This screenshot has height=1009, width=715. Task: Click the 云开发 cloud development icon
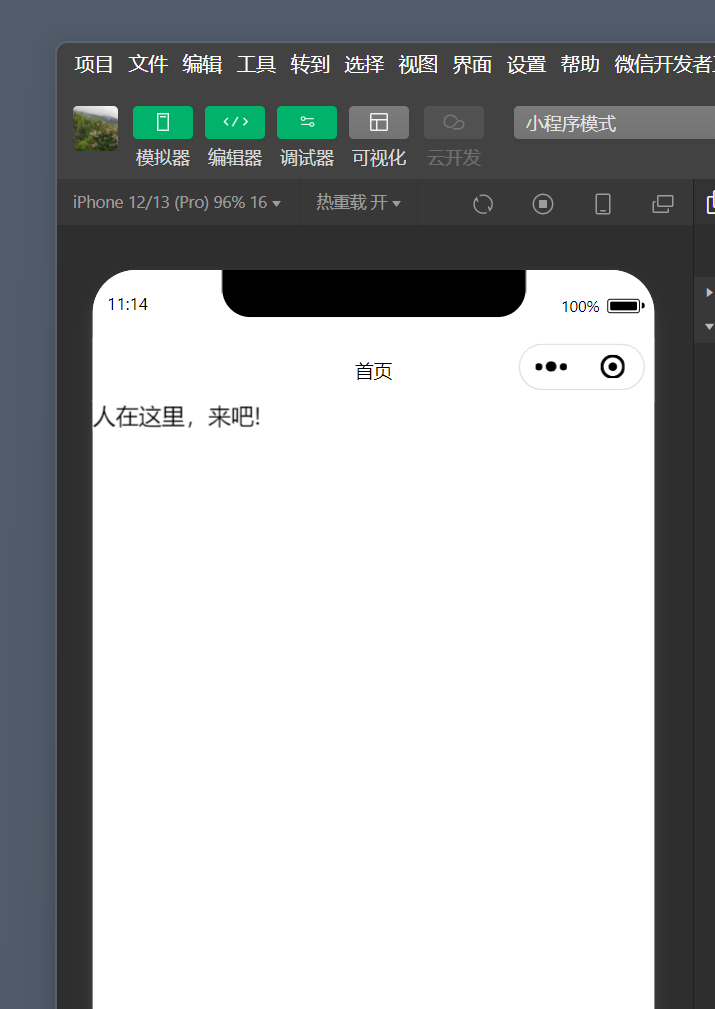pyautogui.click(x=454, y=122)
